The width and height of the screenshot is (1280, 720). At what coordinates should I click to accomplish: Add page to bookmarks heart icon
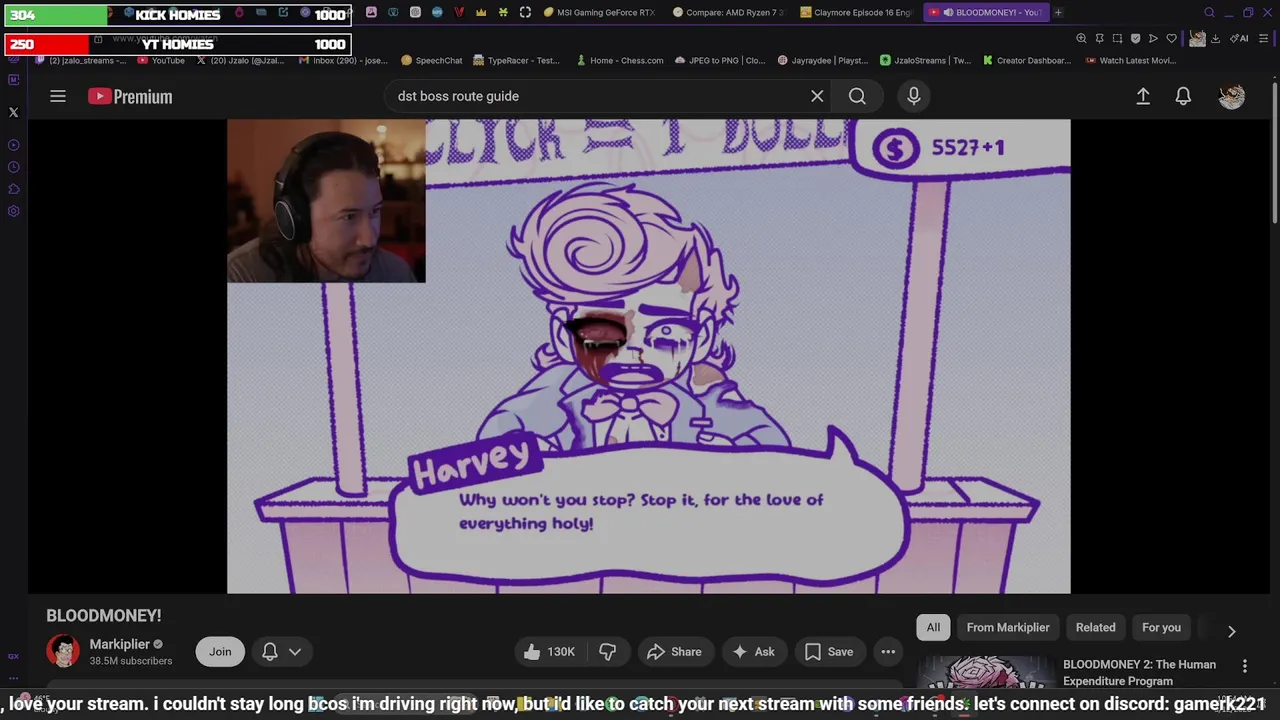pos(1171,38)
